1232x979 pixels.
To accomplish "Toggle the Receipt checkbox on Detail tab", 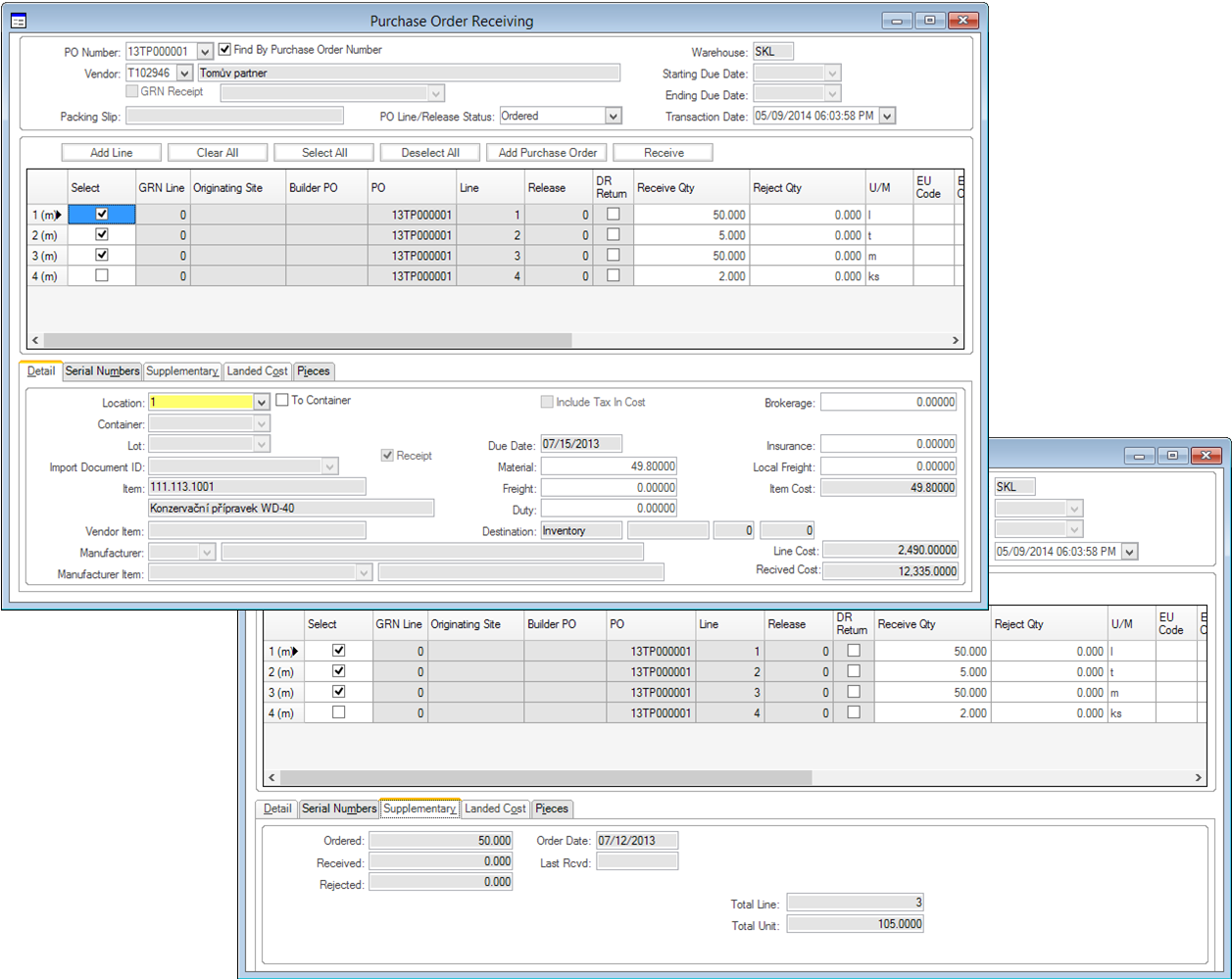I will click(x=388, y=456).
